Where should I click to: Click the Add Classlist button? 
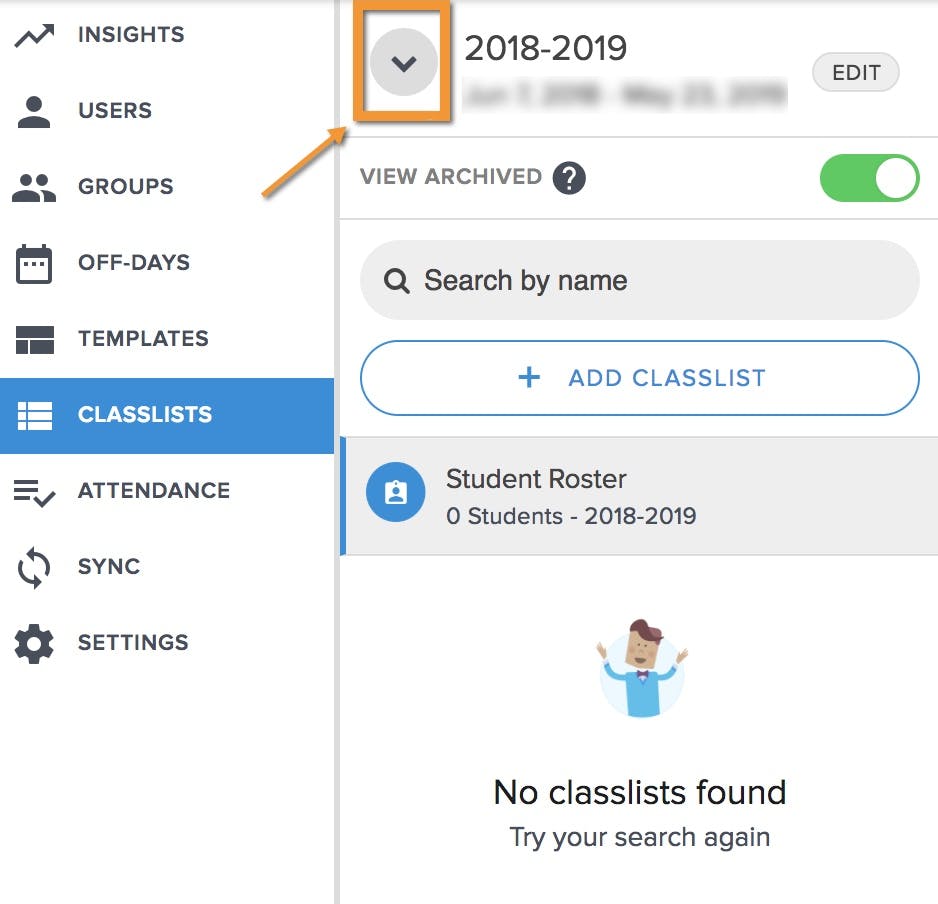[x=639, y=378]
